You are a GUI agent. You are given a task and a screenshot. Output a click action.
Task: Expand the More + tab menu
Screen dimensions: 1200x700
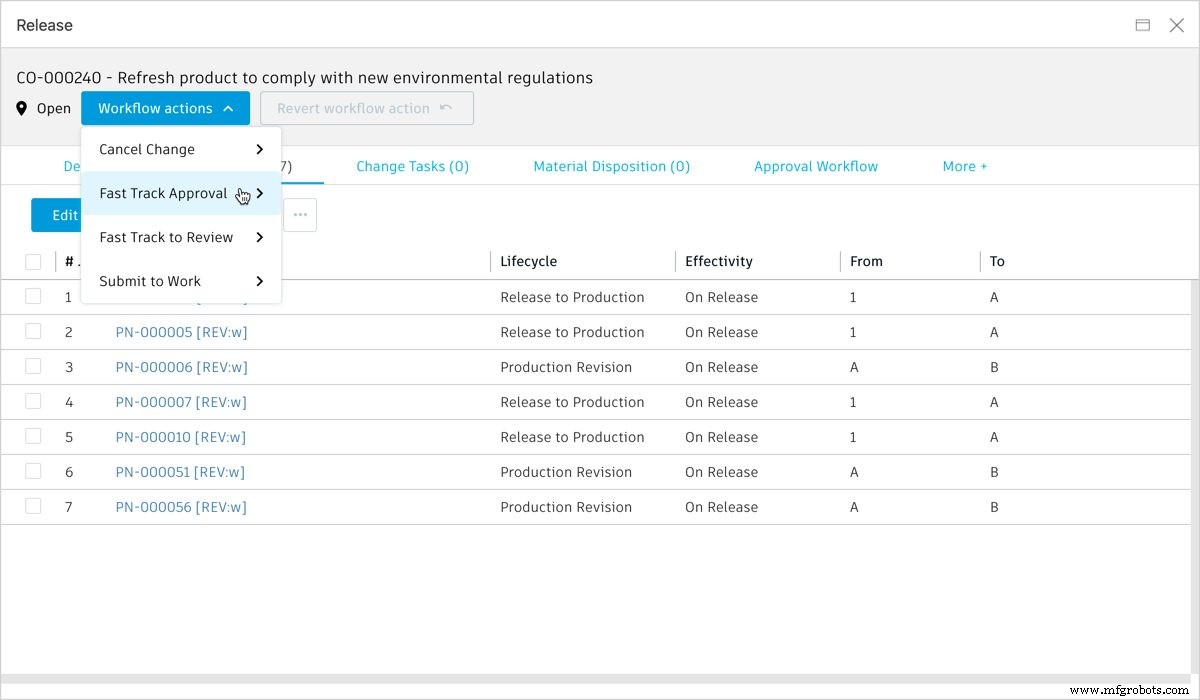point(964,166)
